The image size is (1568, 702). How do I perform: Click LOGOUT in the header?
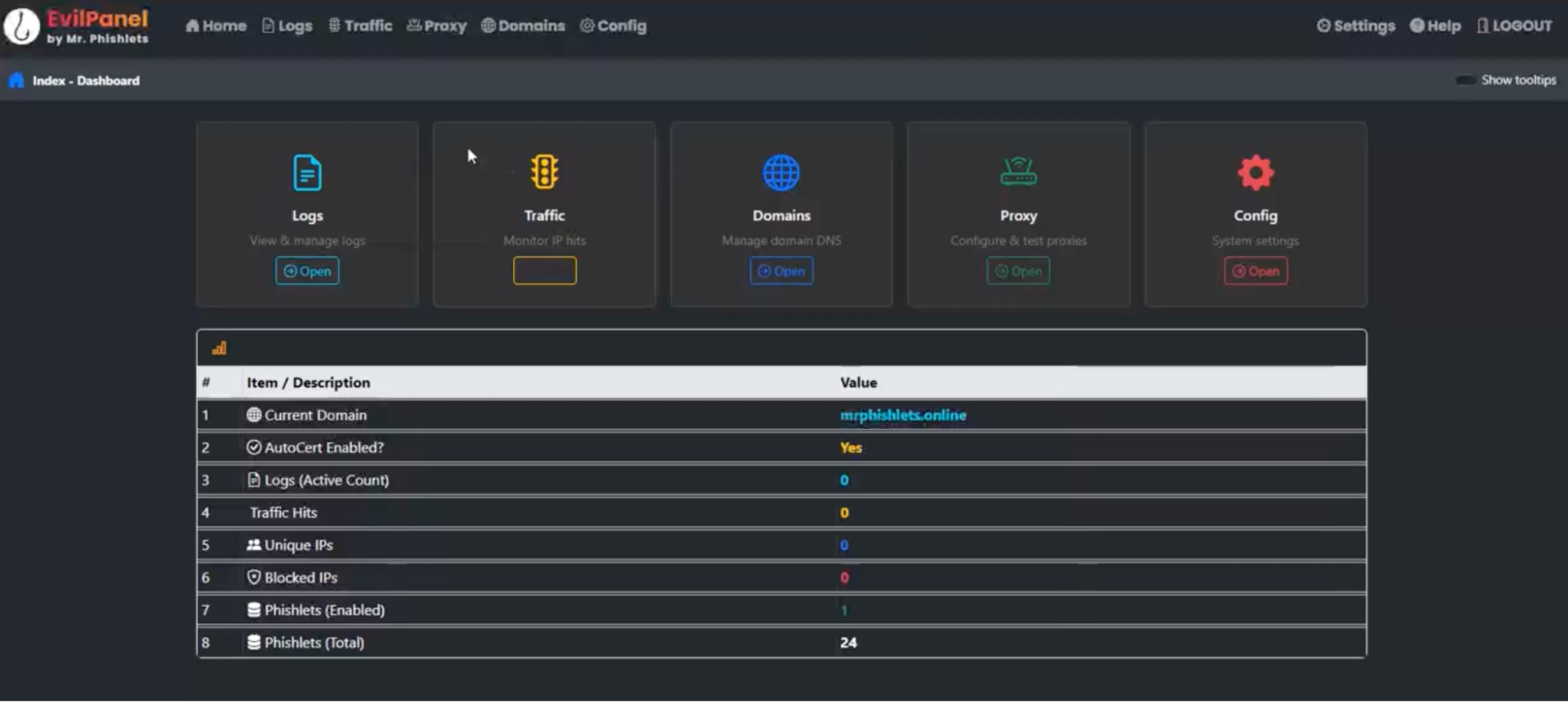click(1515, 26)
